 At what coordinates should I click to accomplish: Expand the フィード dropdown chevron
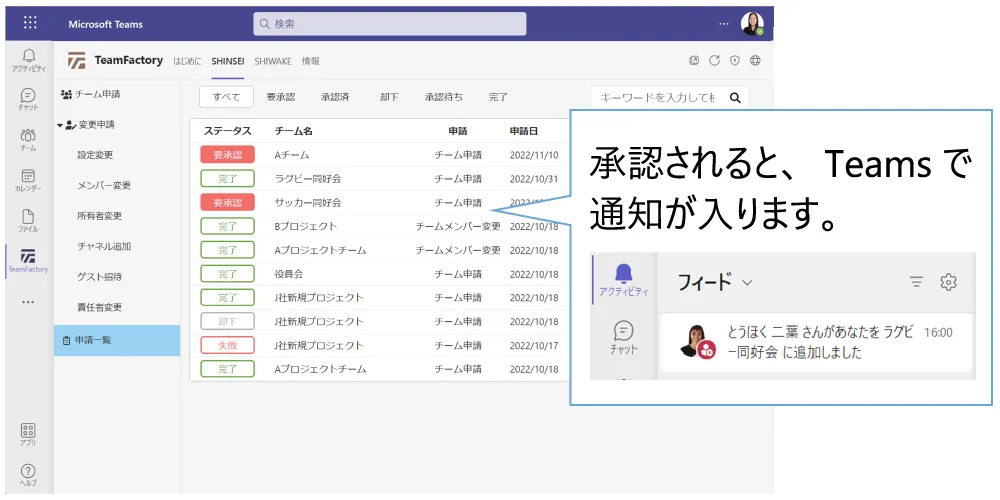click(x=747, y=283)
